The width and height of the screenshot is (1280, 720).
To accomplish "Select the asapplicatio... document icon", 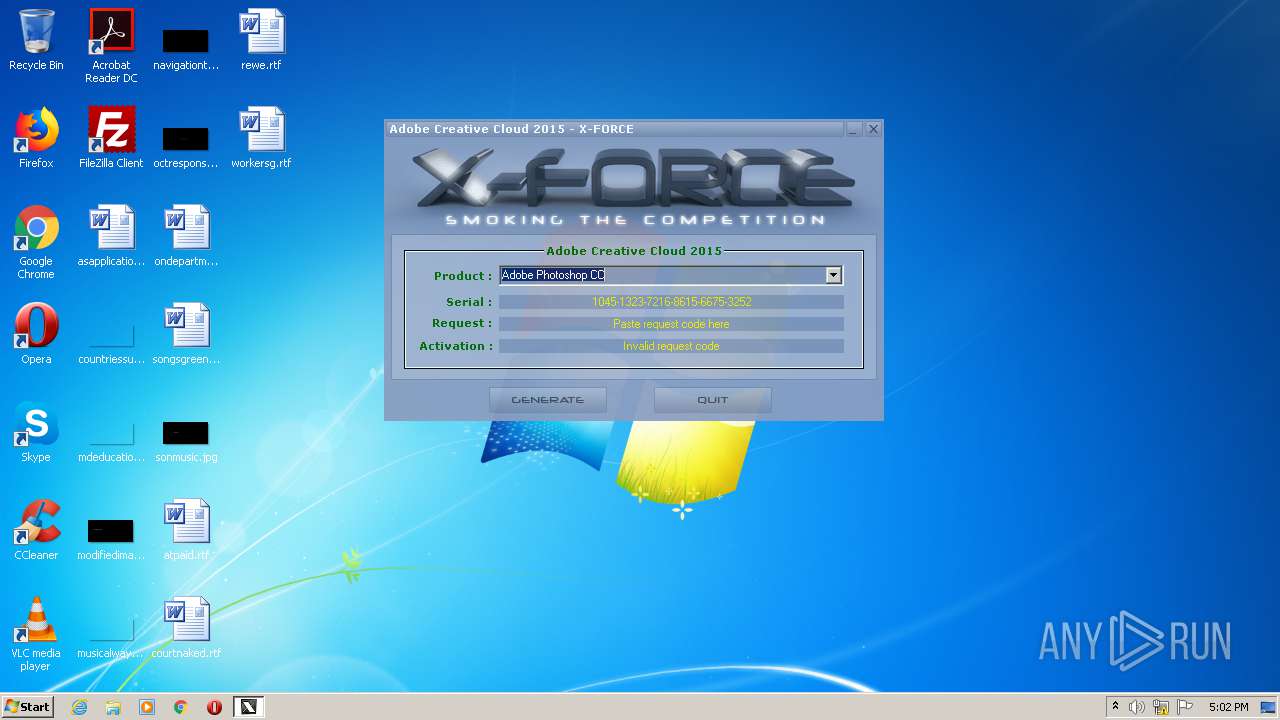I will [x=111, y=237].
